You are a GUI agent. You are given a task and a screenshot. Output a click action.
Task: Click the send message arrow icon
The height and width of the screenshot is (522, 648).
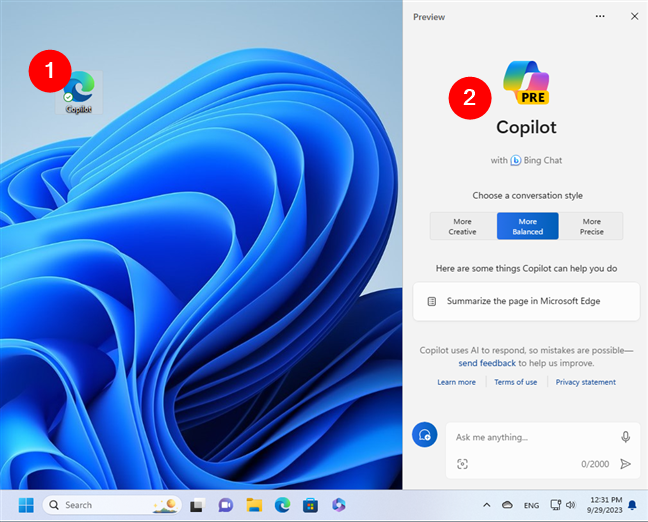click(x=625, y=464)
